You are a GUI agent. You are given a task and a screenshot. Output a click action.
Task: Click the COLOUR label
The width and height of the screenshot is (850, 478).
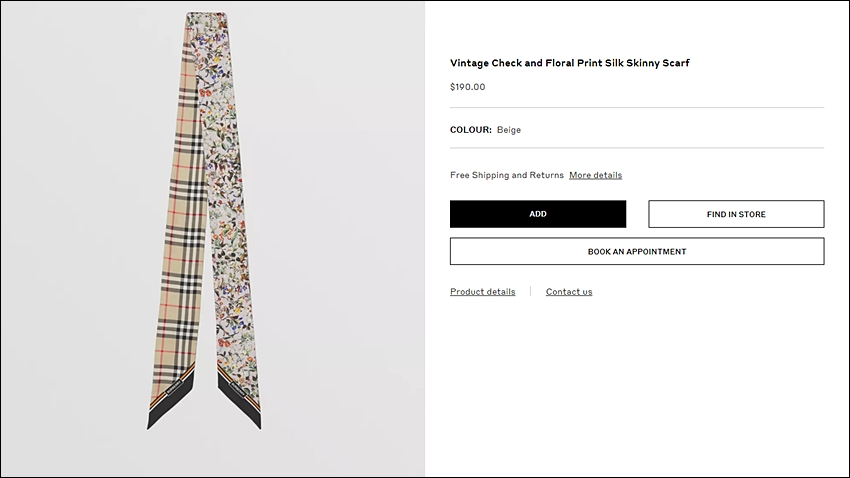click(471, 130)
